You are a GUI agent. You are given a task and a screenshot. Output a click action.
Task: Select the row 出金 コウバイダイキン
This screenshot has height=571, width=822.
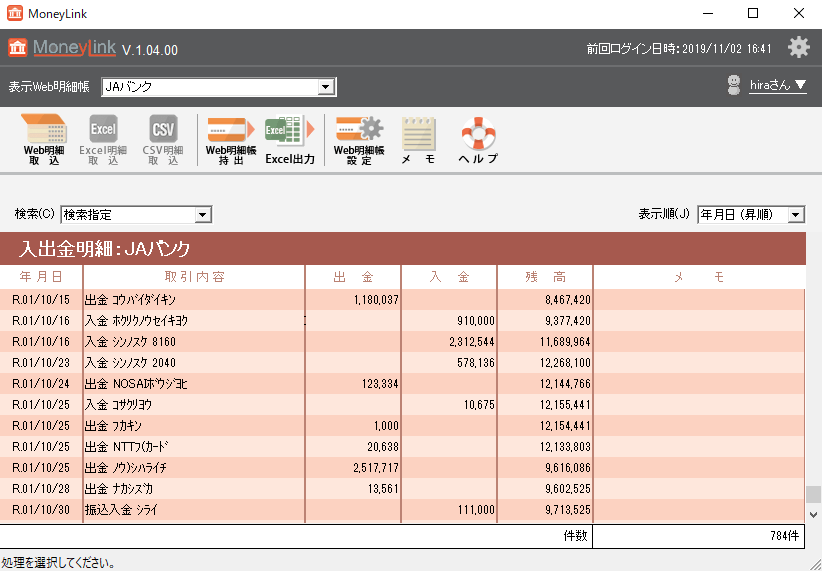(402, 300)
